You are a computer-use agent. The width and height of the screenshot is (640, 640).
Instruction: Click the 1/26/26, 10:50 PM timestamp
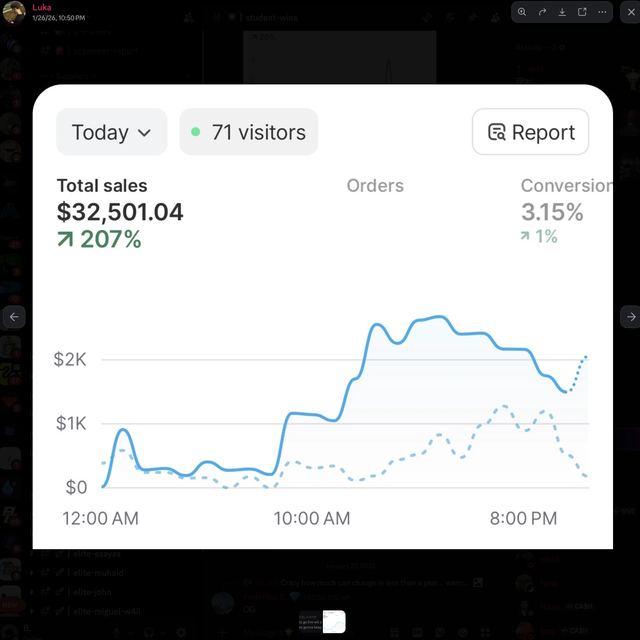click(59, 18)
